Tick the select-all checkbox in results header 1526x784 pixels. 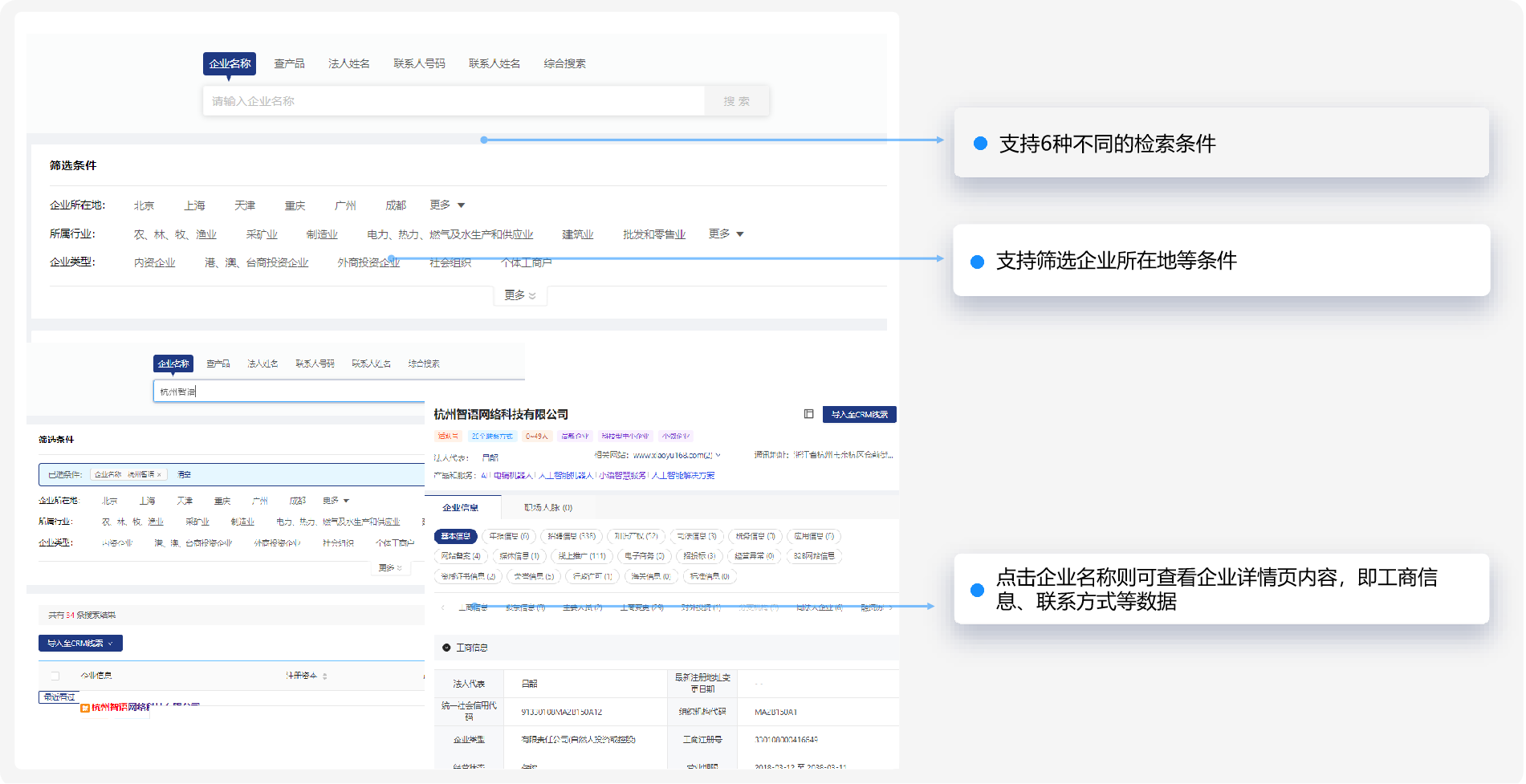[55, 676]
